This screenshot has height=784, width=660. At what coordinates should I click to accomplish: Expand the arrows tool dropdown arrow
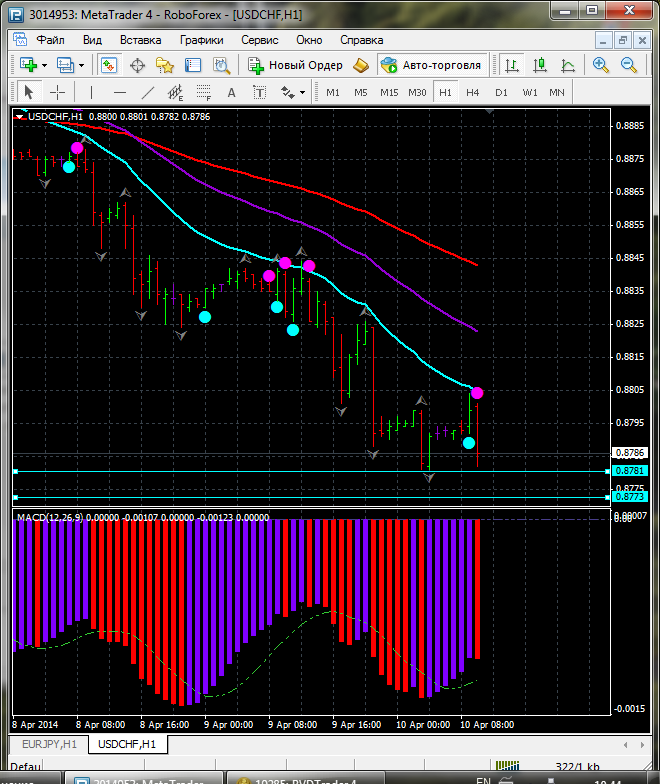[x=302, y=92]
